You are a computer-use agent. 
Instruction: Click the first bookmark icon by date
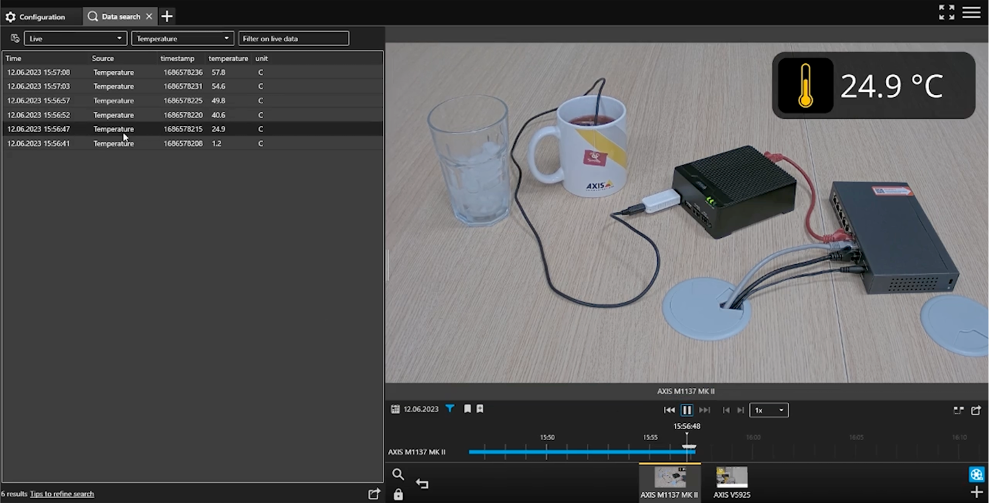467,409
